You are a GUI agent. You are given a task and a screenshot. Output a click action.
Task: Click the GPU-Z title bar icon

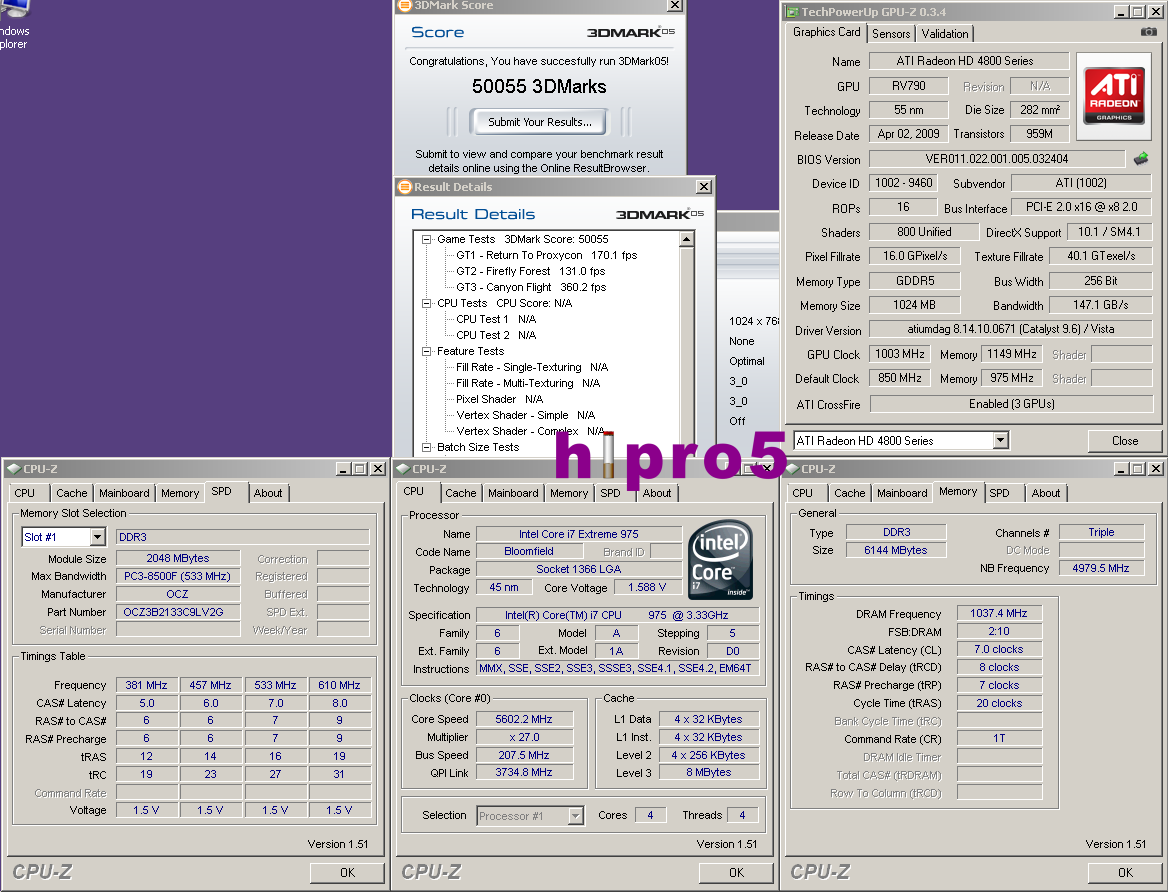[x=793, y=12]
